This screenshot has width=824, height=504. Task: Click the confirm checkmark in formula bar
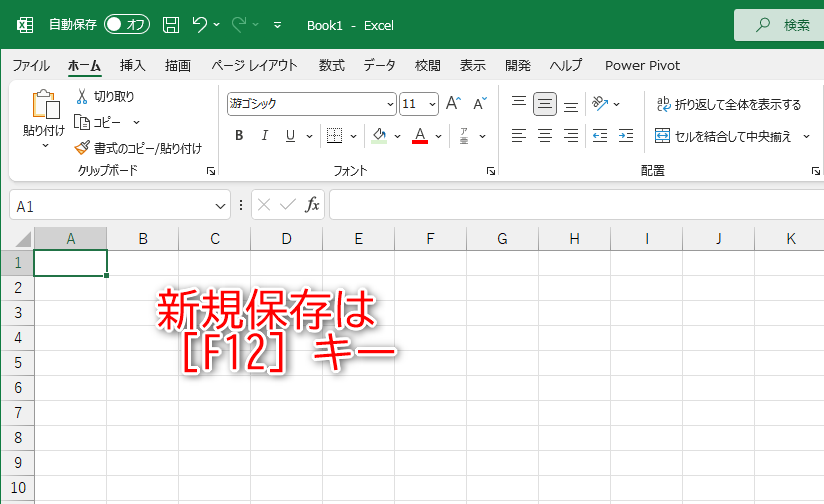(x=287, y=204)
